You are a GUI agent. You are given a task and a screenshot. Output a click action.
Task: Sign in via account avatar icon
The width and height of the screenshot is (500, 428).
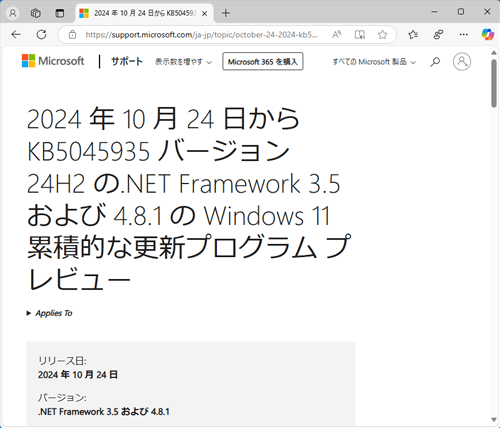click(462, 61)
